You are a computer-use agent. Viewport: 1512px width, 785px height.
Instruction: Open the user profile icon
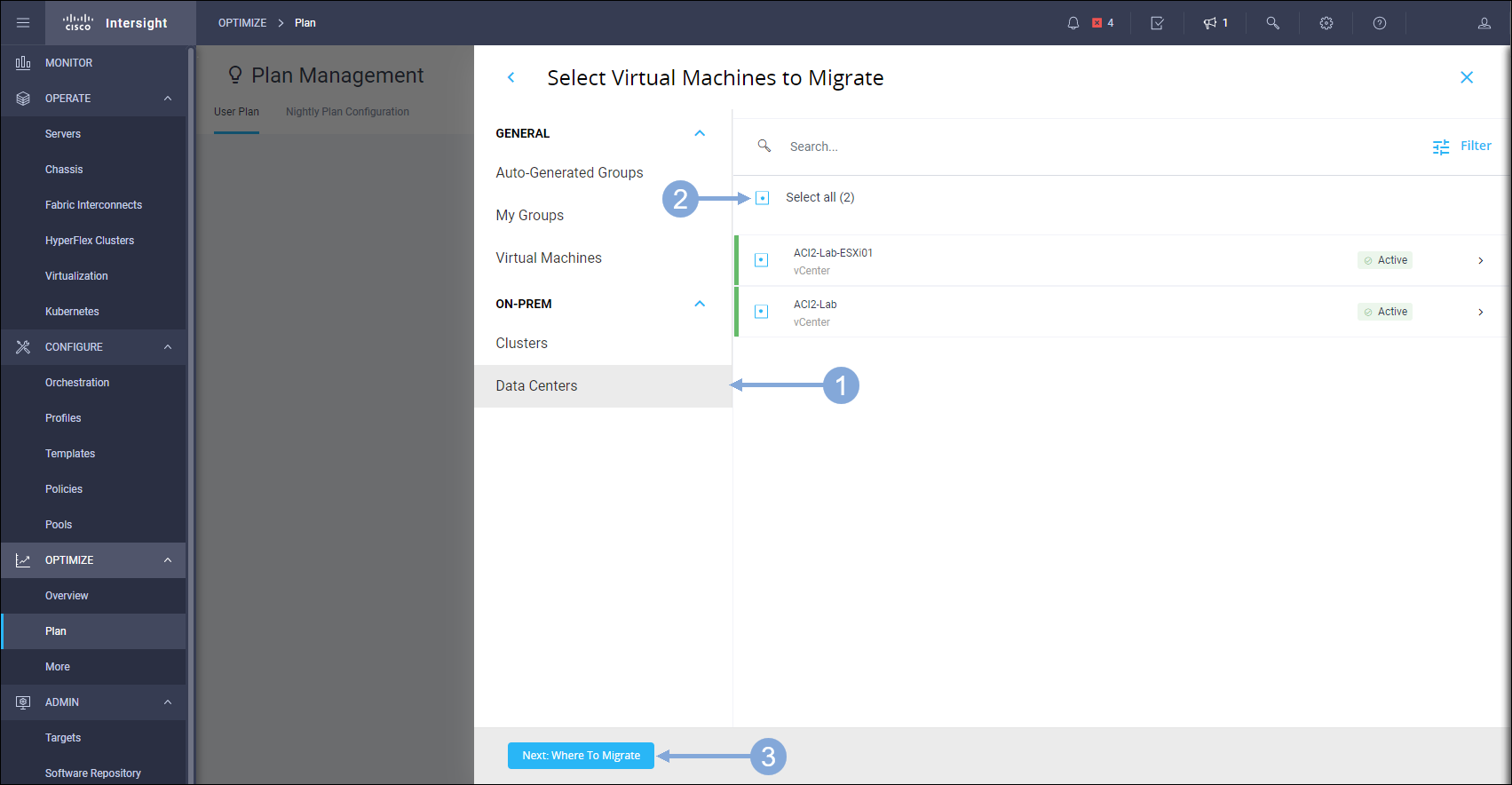1484,23
